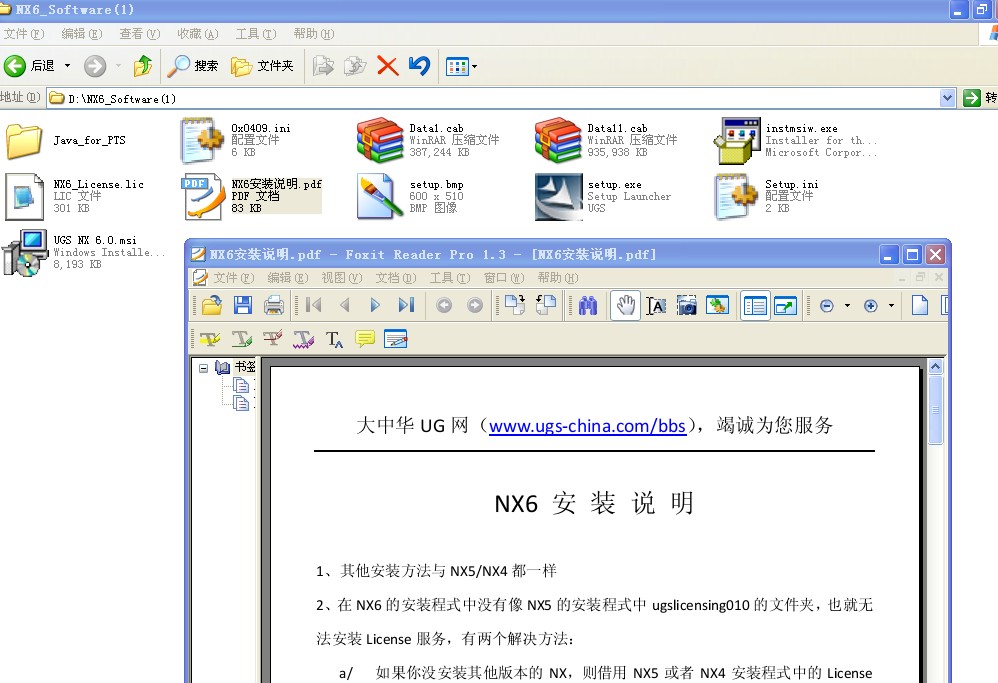Select the Java_for_PTS folder

tap(66, 141)
